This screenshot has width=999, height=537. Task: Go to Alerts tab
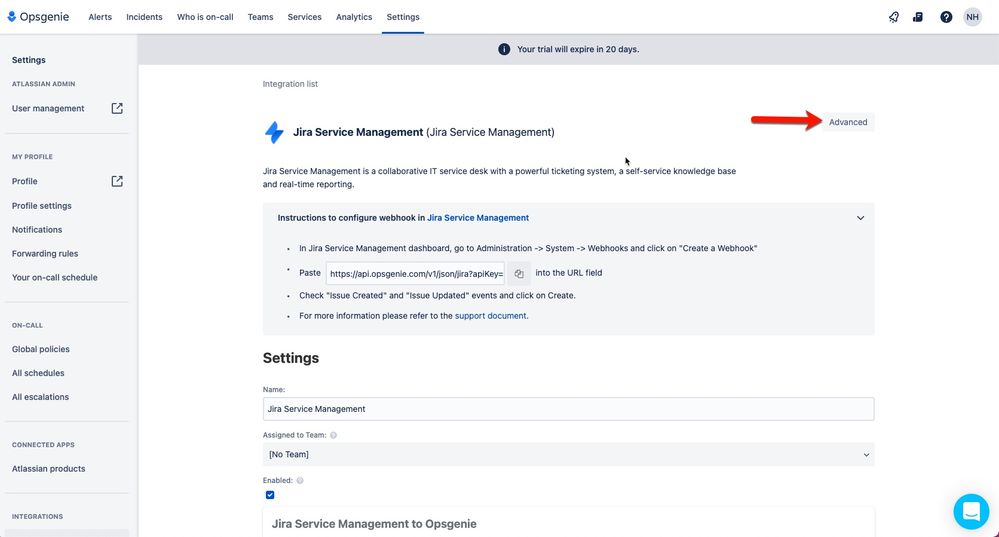[x=100, y=17]
